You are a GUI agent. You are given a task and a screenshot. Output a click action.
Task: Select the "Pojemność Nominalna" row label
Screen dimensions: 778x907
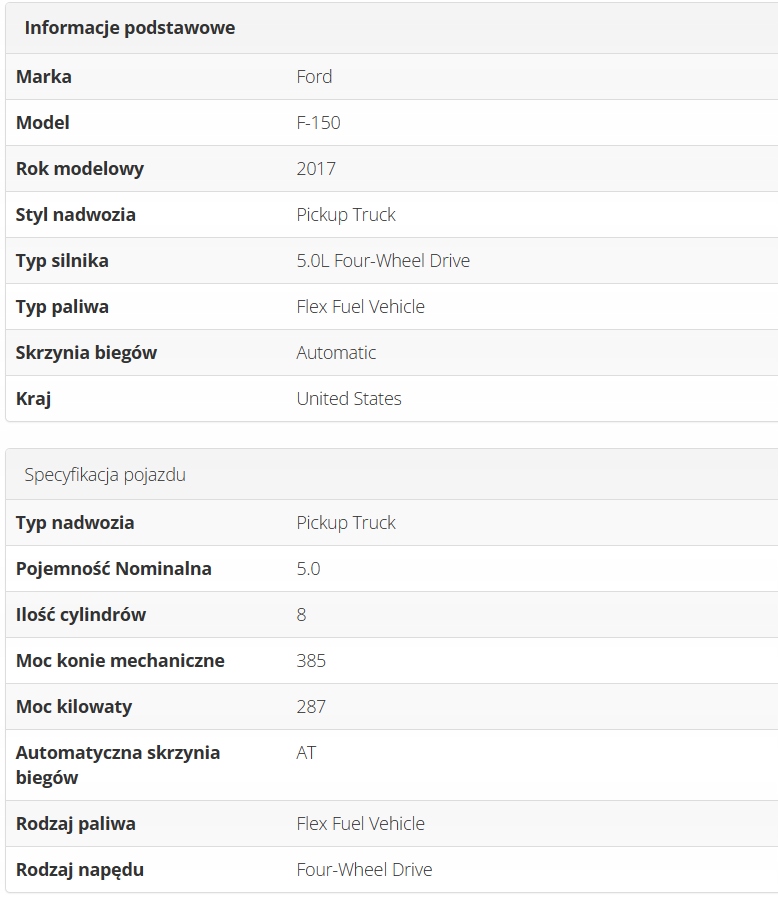pos(114,569)
